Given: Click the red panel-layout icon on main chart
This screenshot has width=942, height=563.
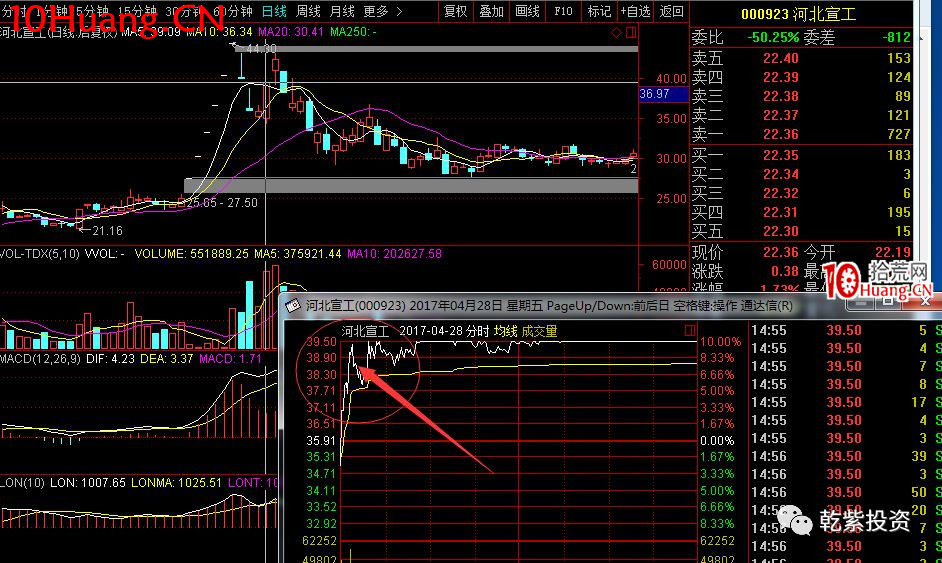Looking at the screenshot, I should pyautogui.click(x=631, y=32).
